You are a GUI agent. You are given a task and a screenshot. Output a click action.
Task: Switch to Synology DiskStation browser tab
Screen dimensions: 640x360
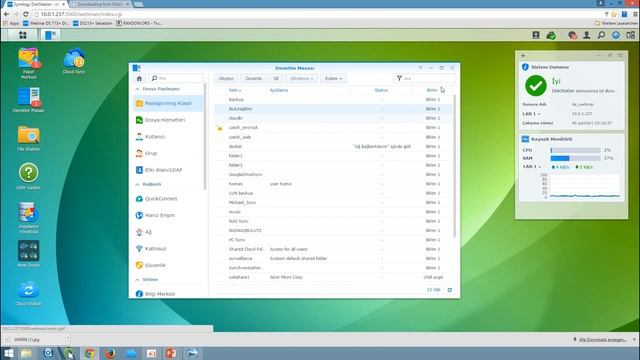(x=36, y=4)
